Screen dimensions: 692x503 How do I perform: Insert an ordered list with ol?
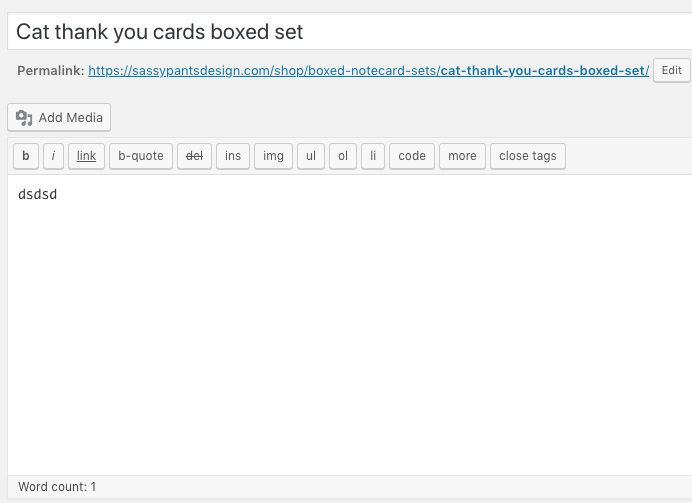point(343,156)
